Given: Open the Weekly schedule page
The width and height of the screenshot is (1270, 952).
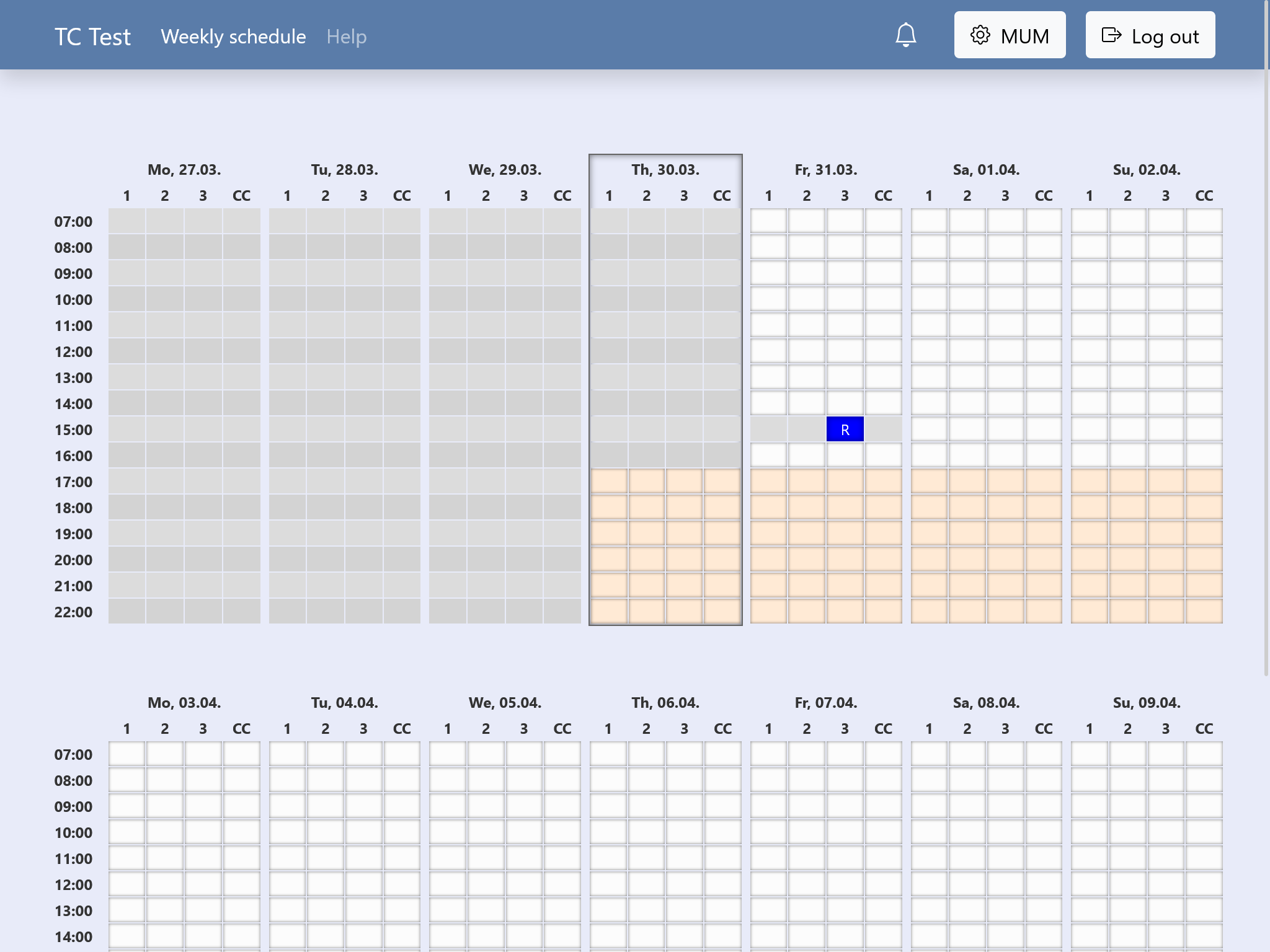Looking at the screenshot, I should (x=233, y=37).
